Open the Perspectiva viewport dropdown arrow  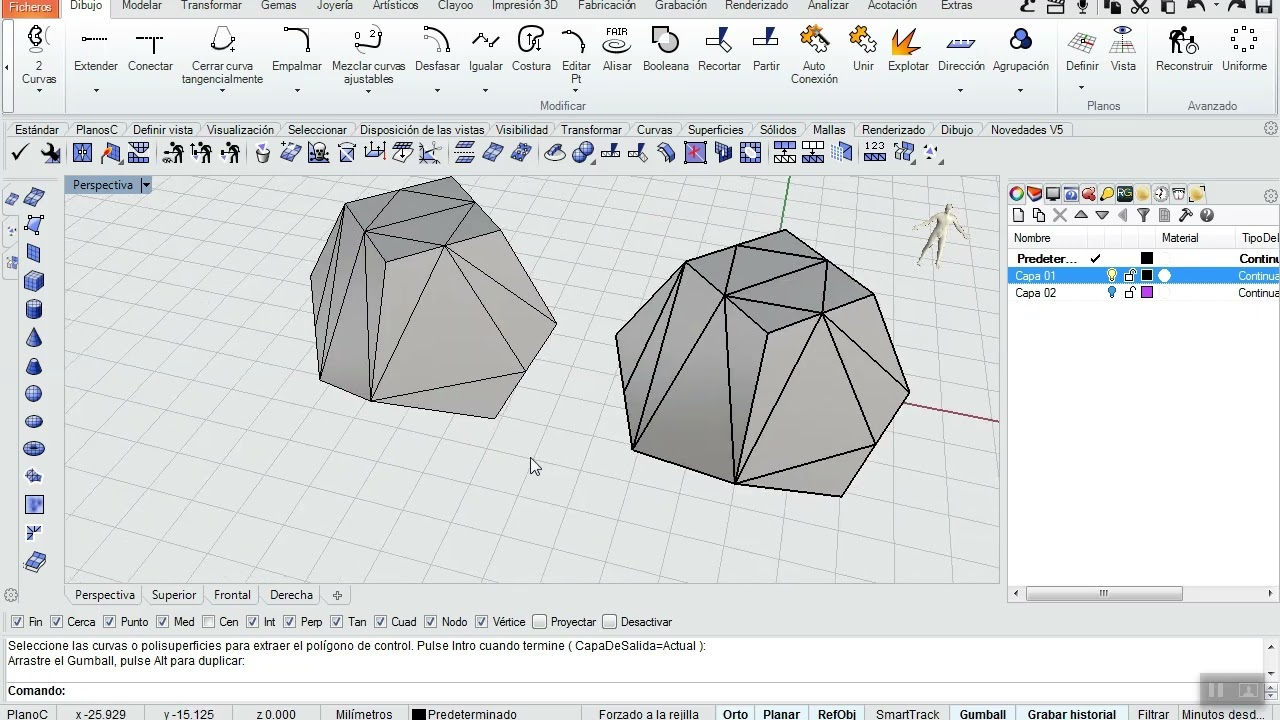pos(145,185)
